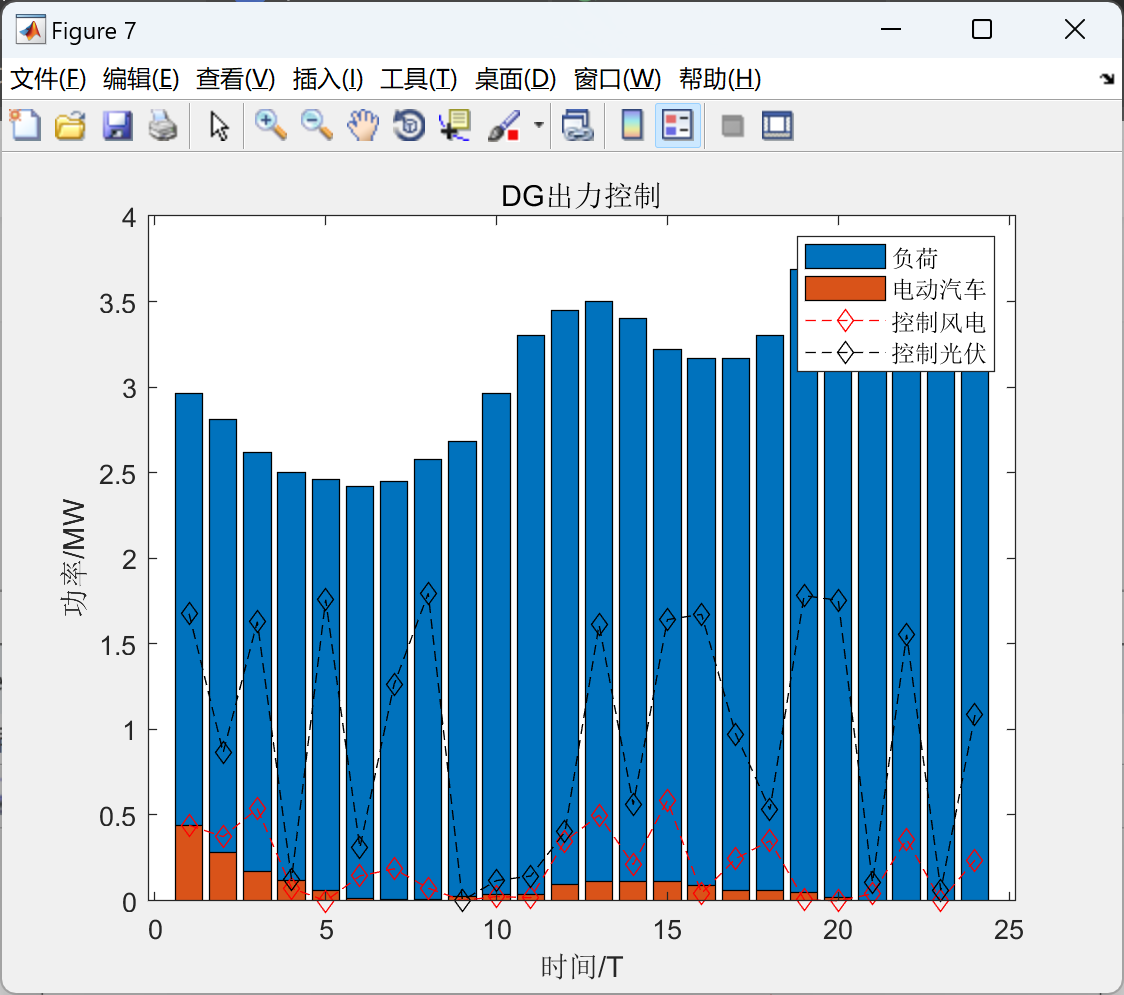Show Plot Tools and dock figure
The image size is (1124, 995).
point(777,125)
